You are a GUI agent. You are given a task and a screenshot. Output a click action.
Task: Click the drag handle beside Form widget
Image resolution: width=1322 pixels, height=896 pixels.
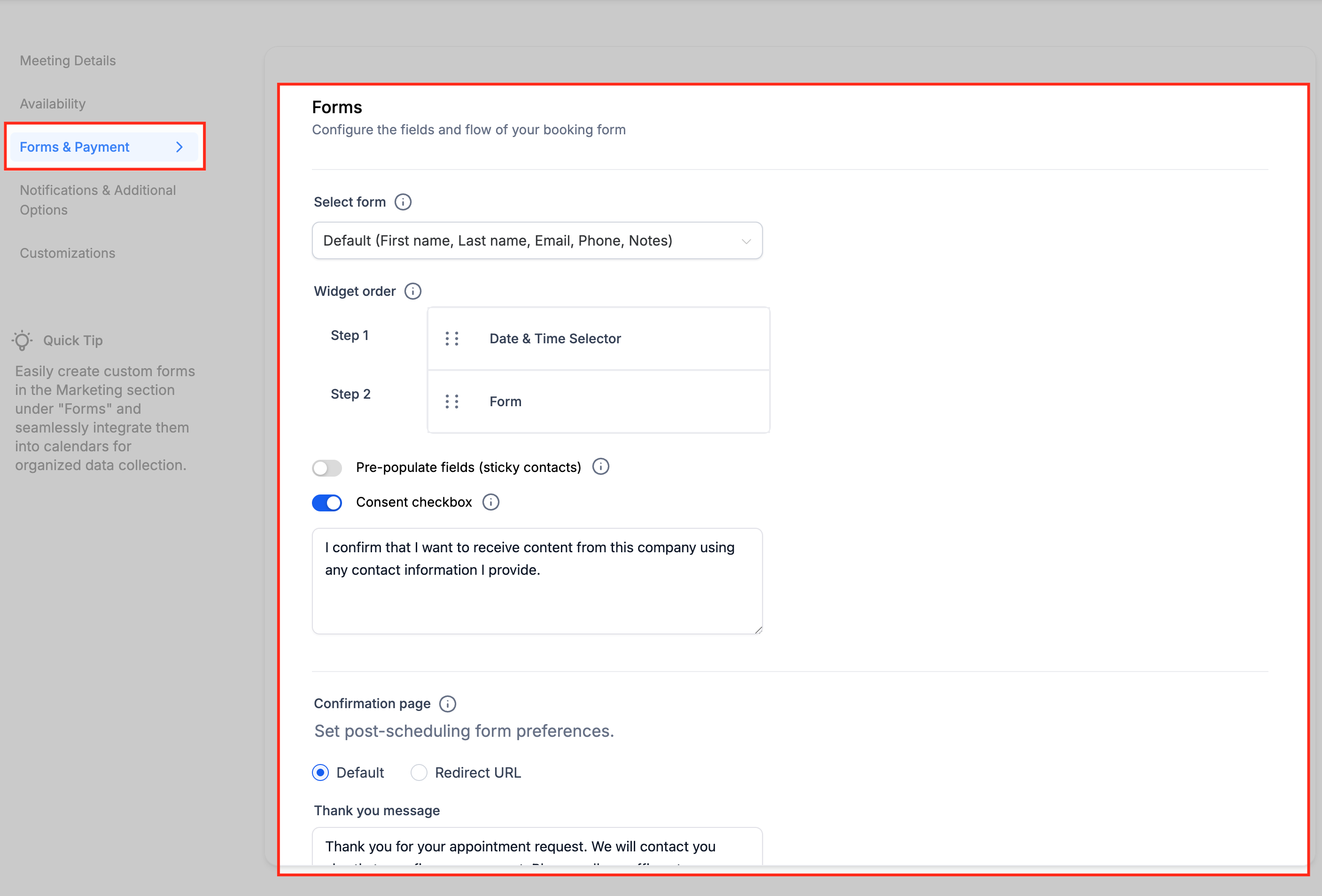pyautogui.click(x=451, y=402)
